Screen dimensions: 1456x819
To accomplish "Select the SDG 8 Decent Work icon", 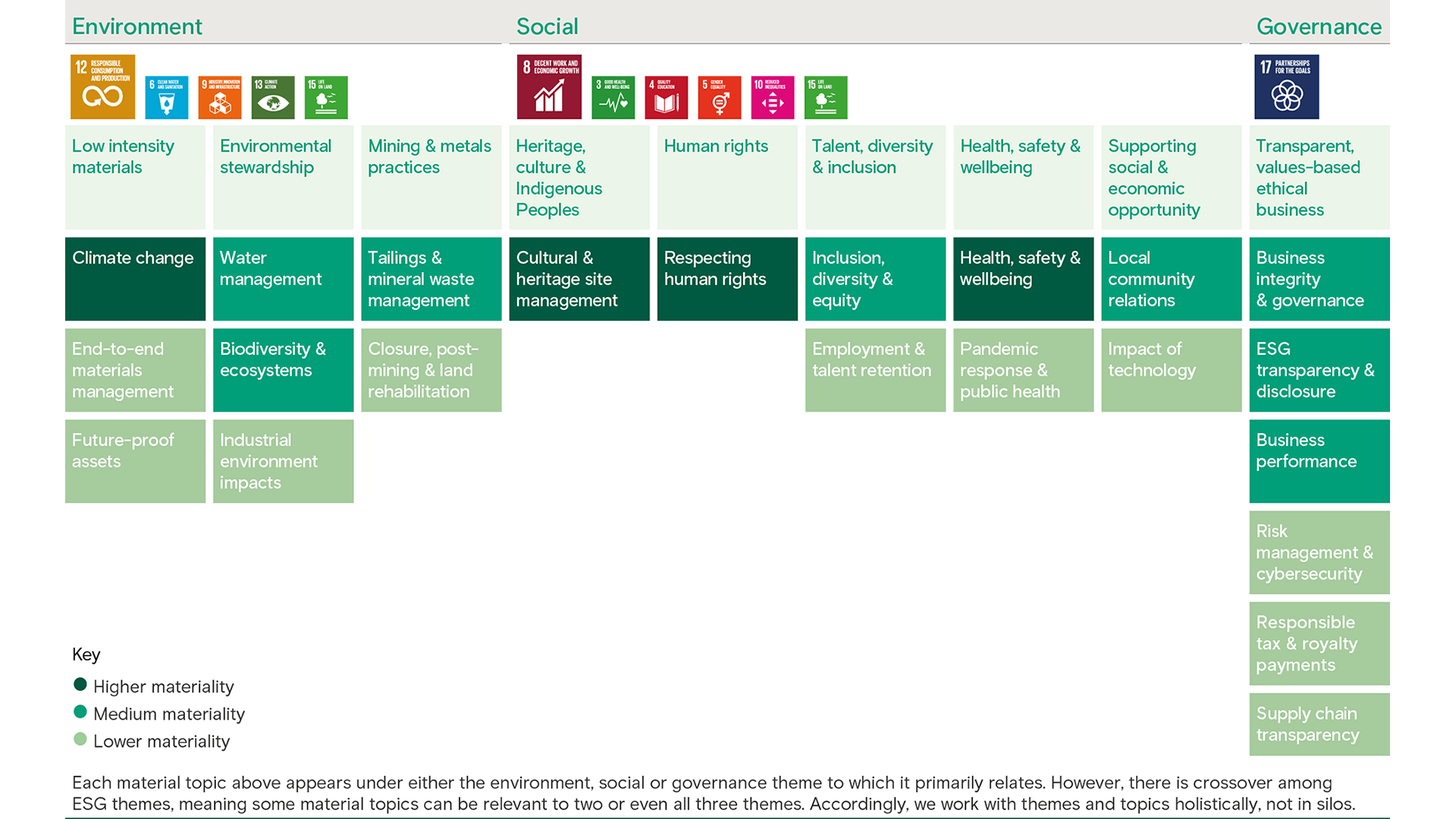I will click(x=549, y=86).
